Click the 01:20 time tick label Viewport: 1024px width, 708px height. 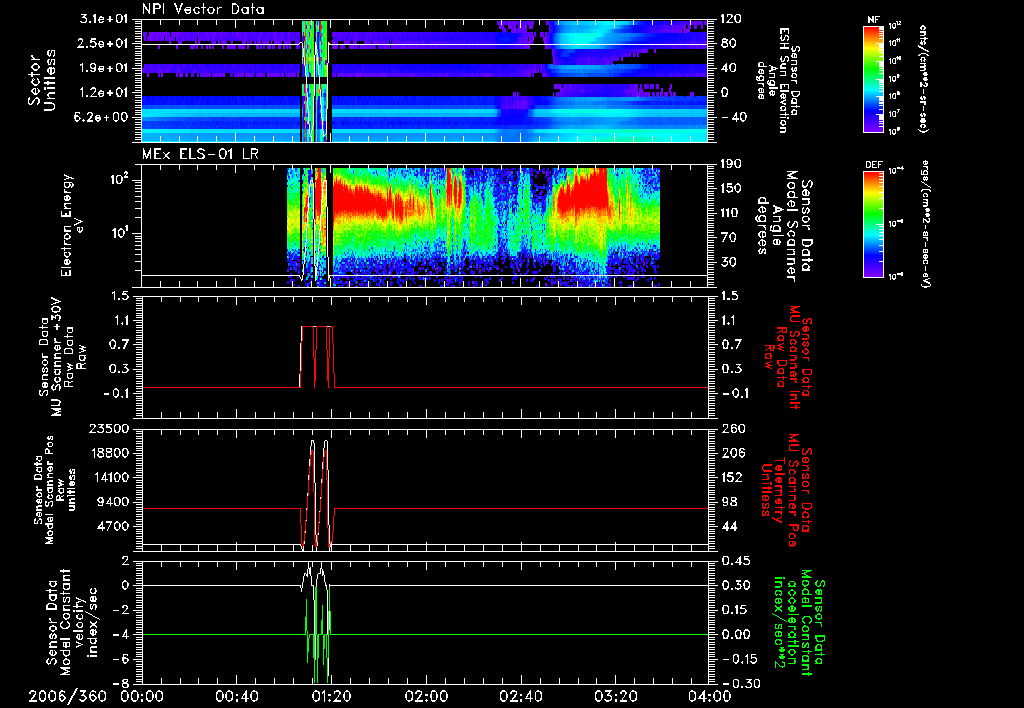[330, 696]
